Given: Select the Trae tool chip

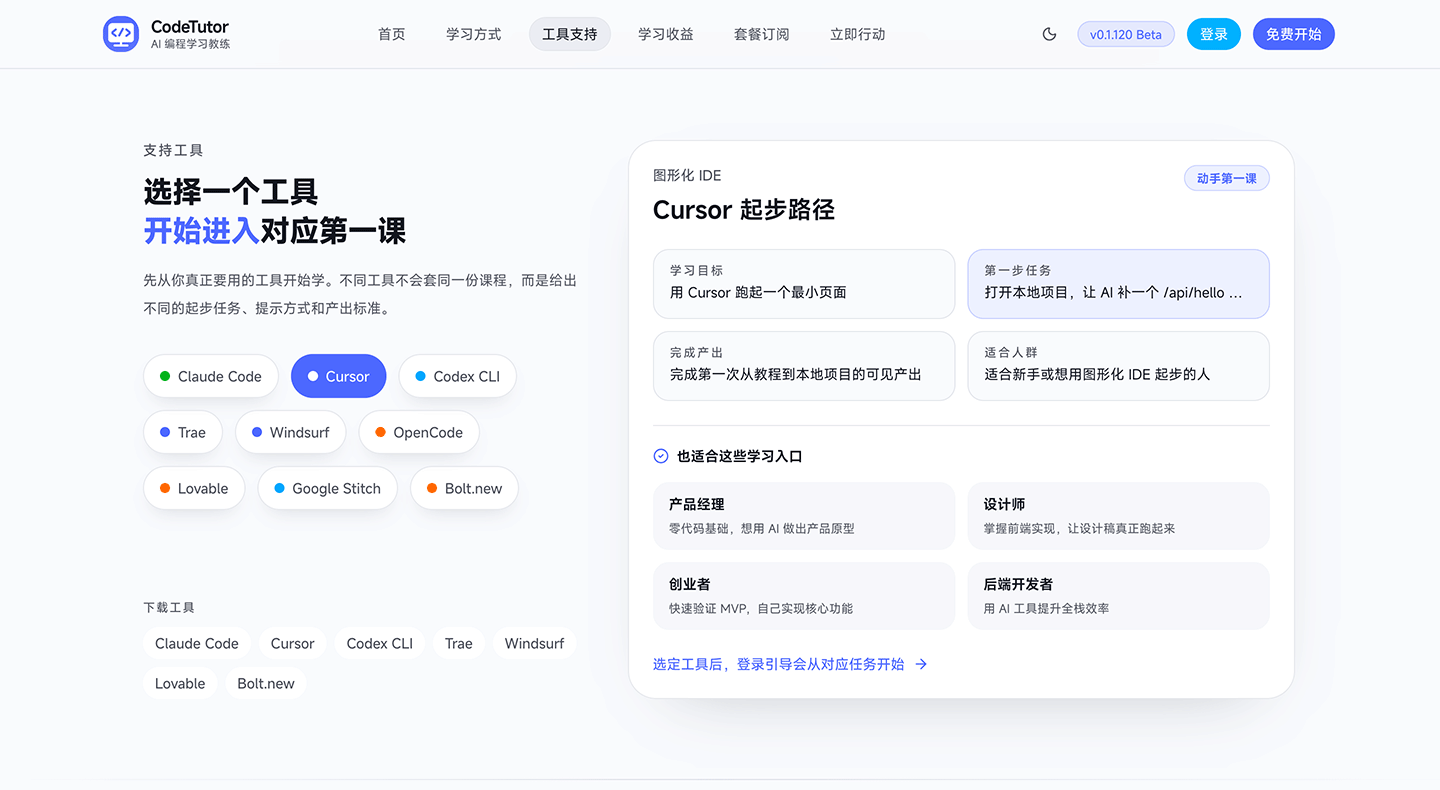Looking at the screenshot, I should pyautogui.click(x=183, y=432).
